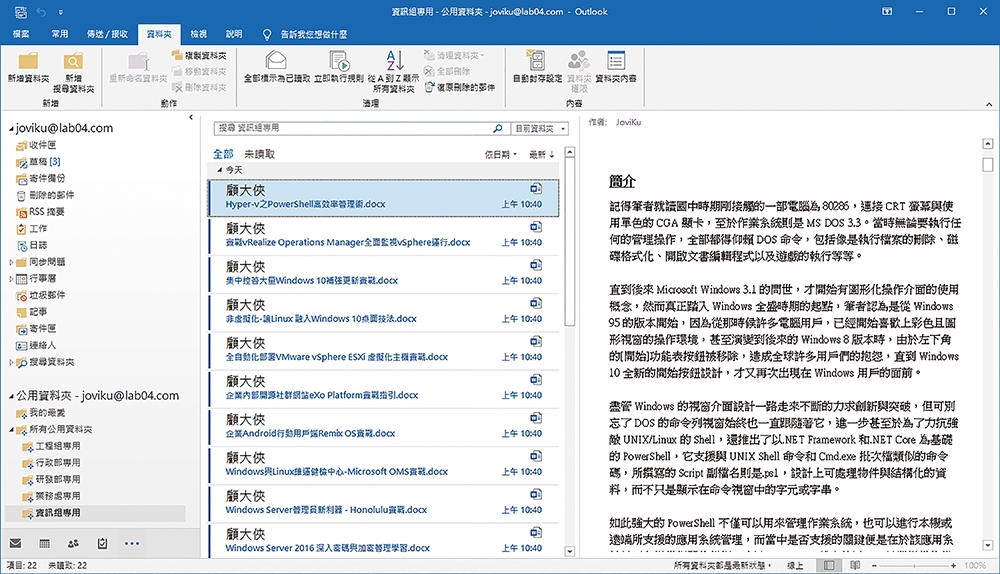The height and width of the screenshot is (574, 1000).
Task: Open the 檔案 (File) tab
Action: click(x=21, y=34)
